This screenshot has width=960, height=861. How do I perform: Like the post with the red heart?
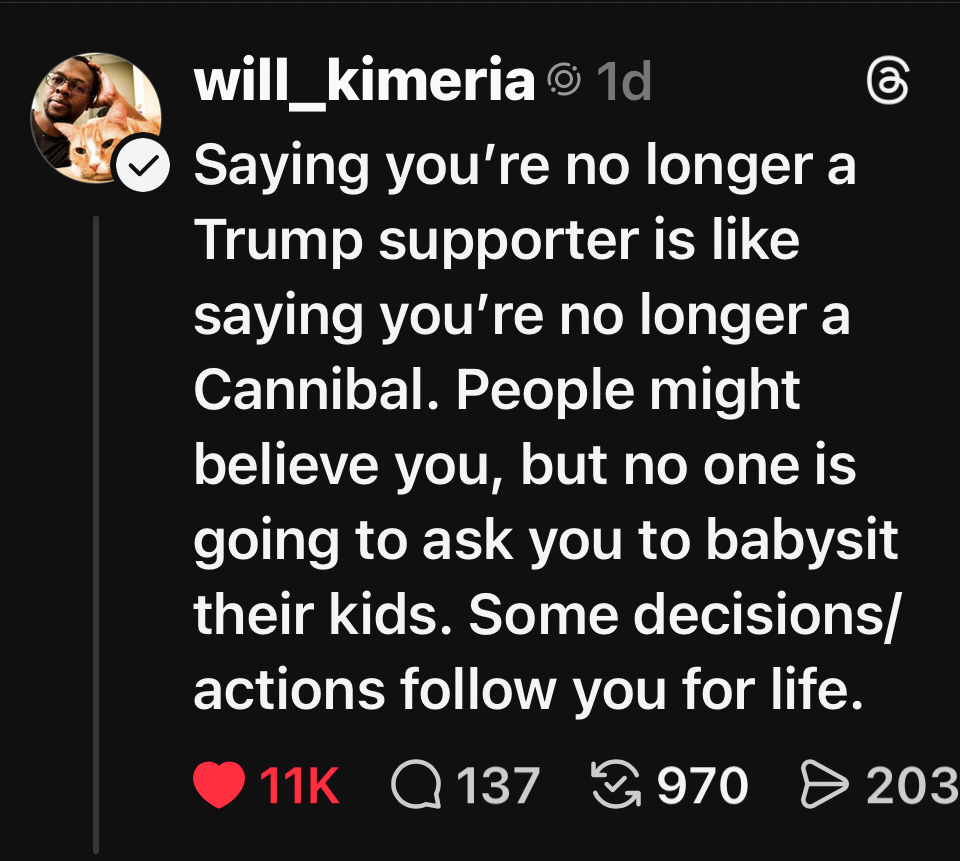(x=219, y=785)
